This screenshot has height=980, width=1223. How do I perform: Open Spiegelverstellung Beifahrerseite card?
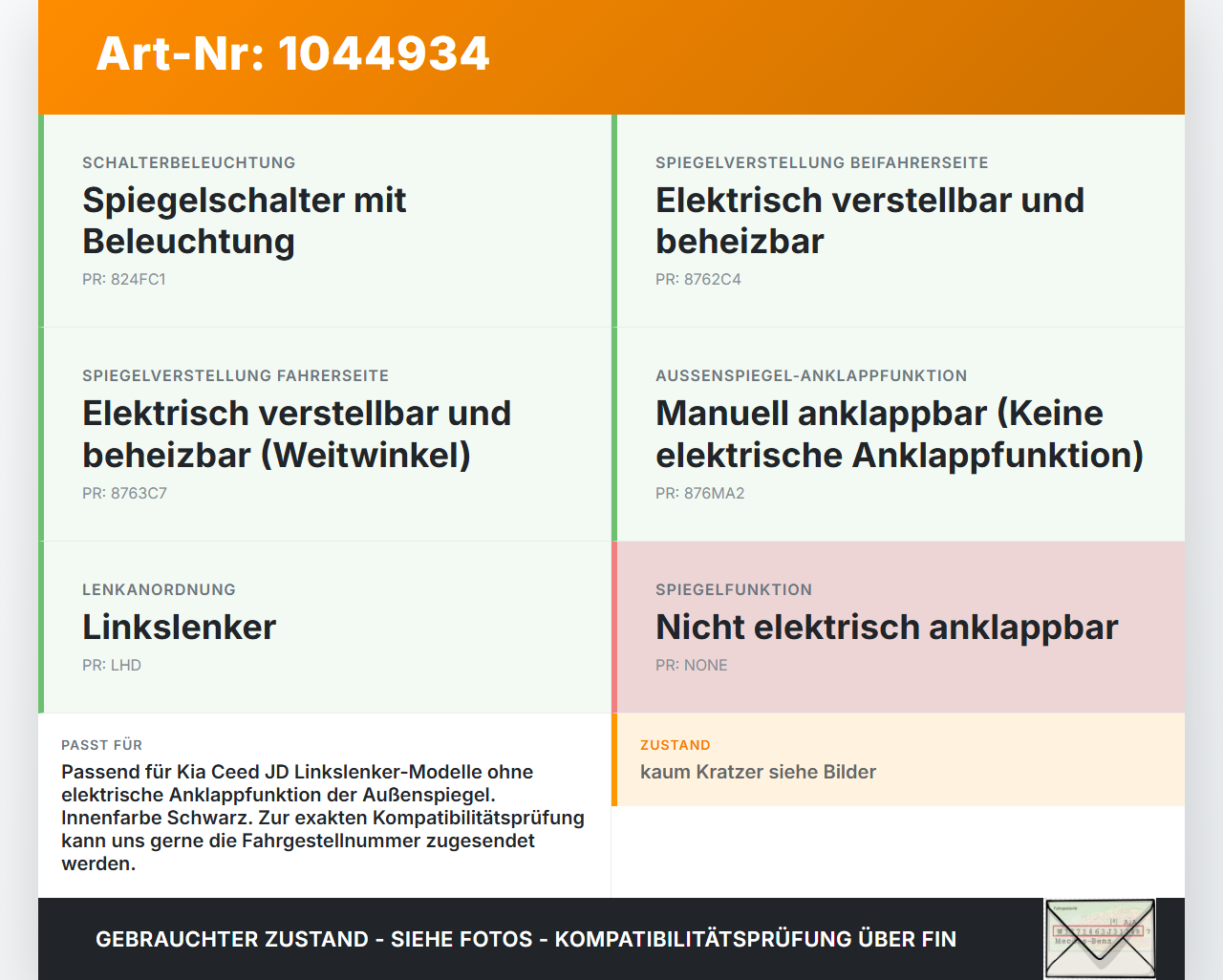coord(898,221)
